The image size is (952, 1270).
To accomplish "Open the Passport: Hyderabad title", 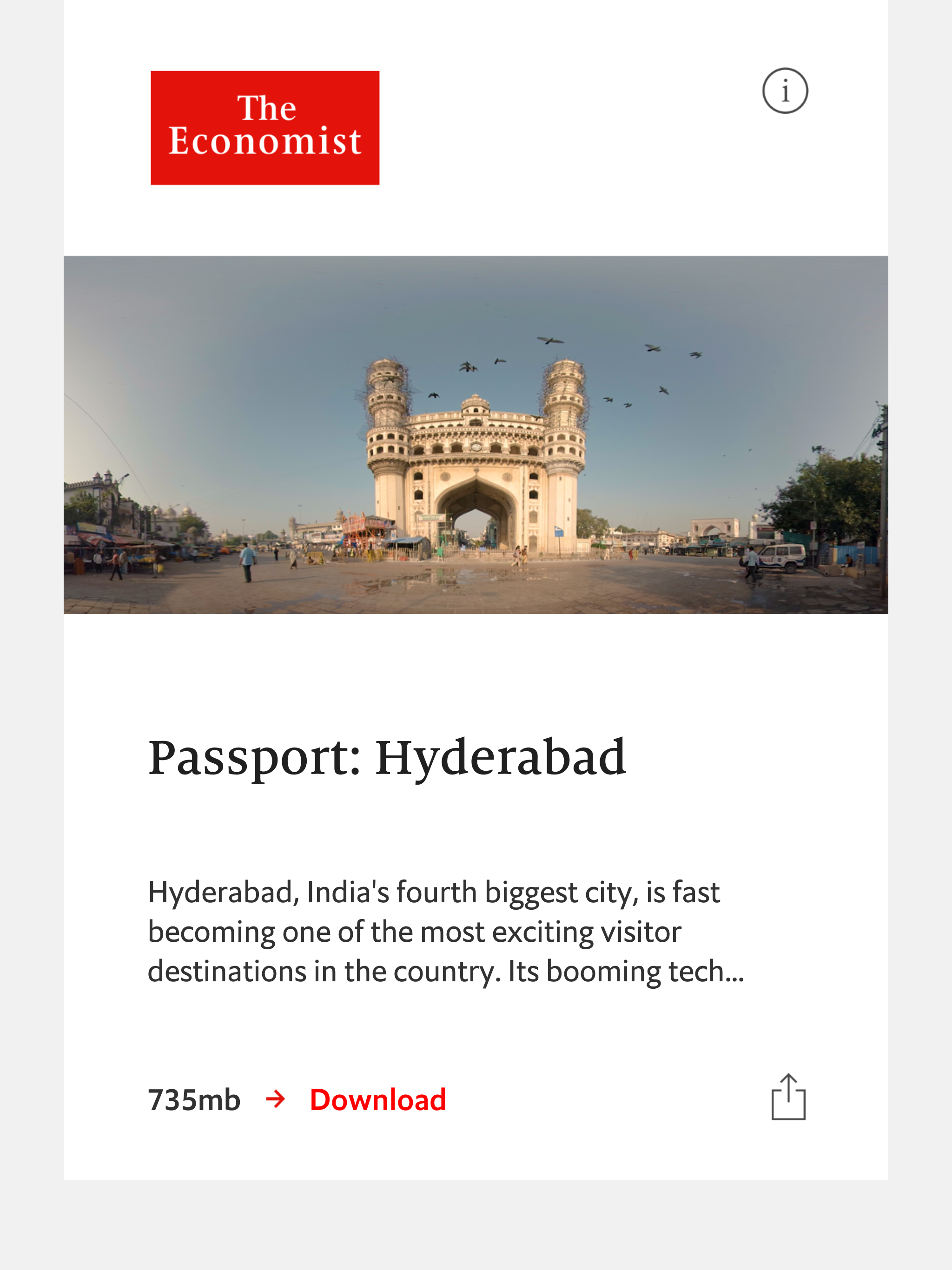I will coord(386,759).
